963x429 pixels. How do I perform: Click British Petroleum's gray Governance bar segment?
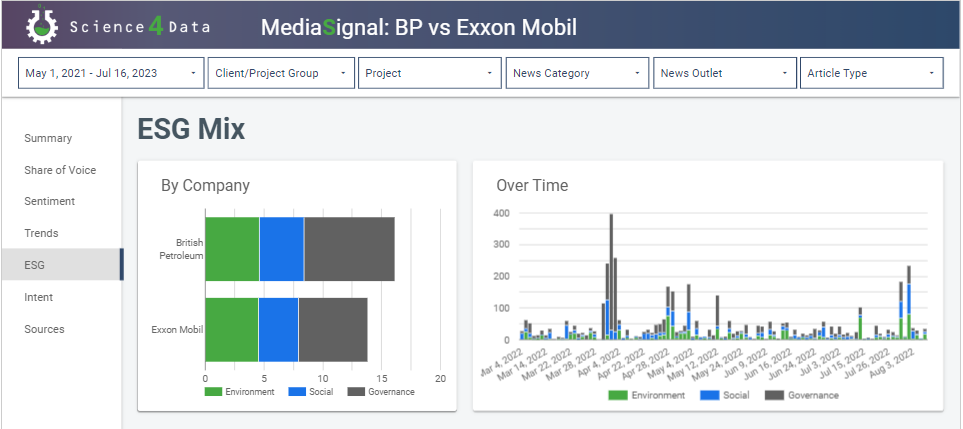click(x=349, y=249)
